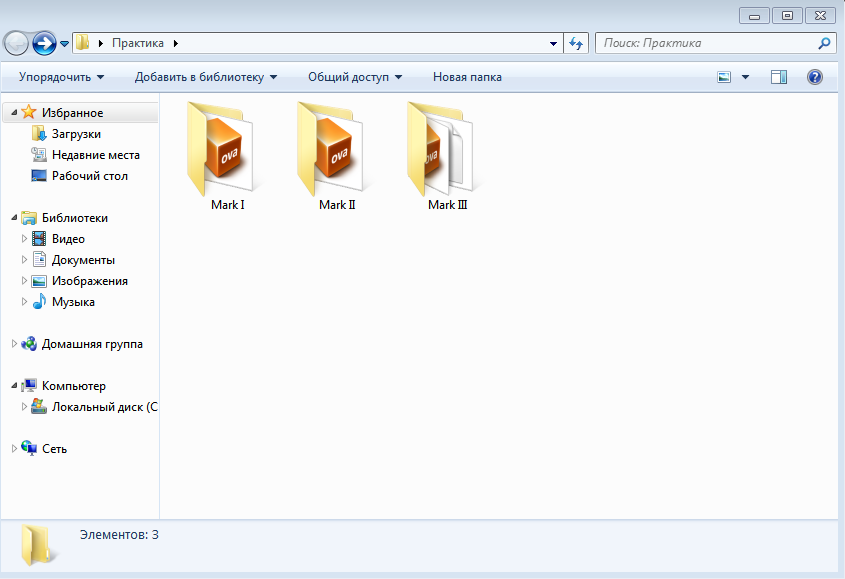
Task: Click the Help question mark icon
Action: [x=815, y=77]
